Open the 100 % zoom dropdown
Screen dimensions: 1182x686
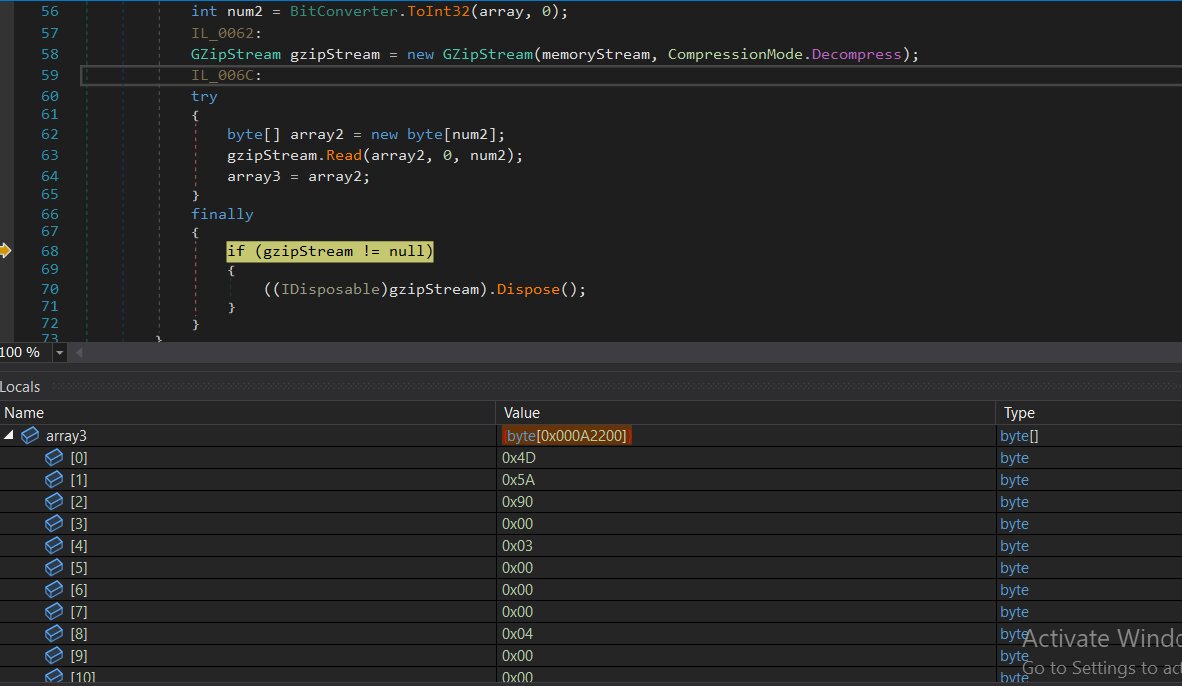coord(59,353)
